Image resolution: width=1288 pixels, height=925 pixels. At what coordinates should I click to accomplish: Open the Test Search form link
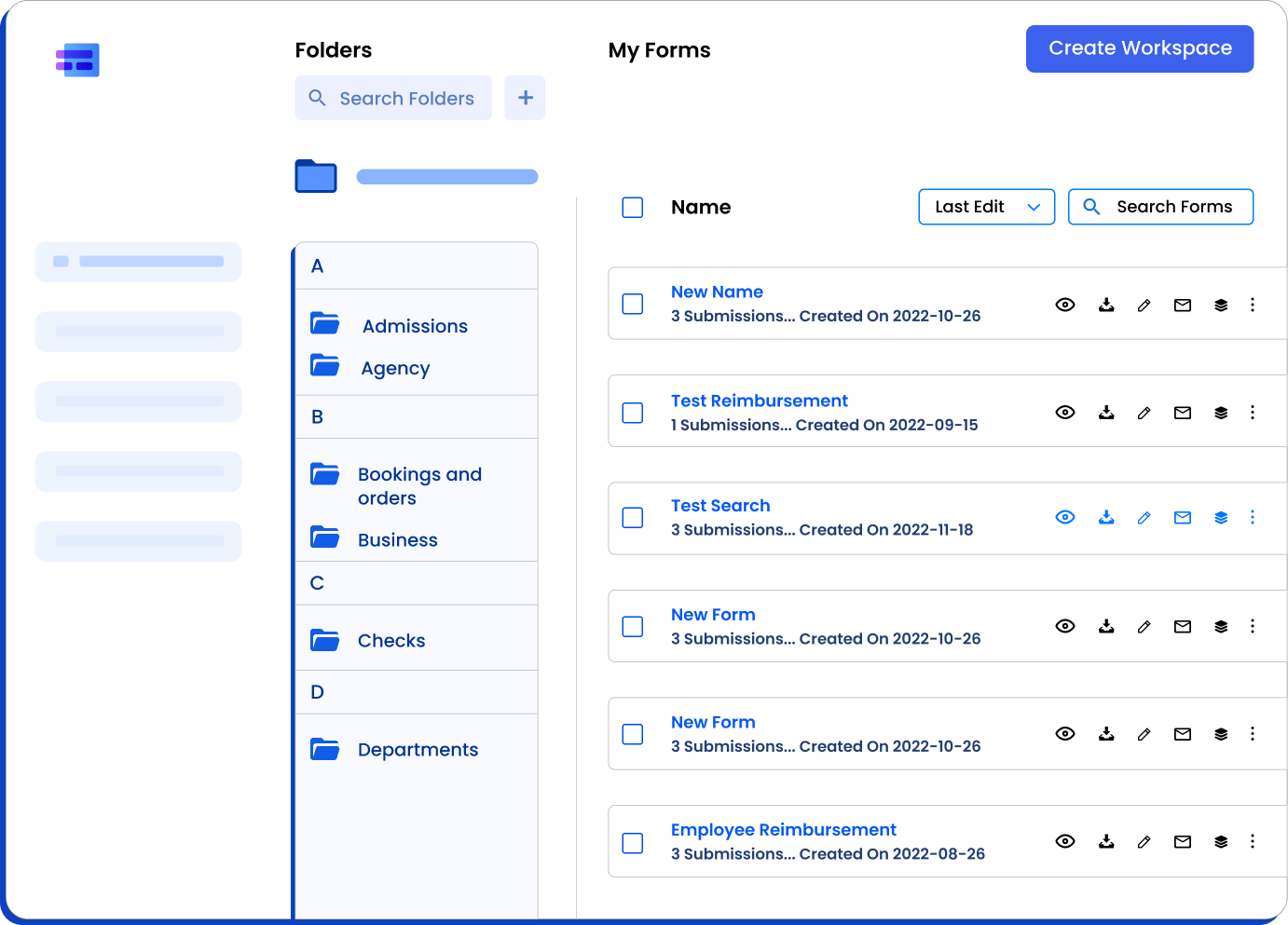coord(720,506)
